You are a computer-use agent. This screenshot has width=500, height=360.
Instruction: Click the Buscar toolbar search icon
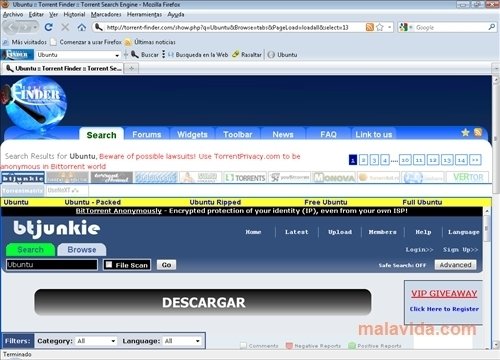(135, 54)
